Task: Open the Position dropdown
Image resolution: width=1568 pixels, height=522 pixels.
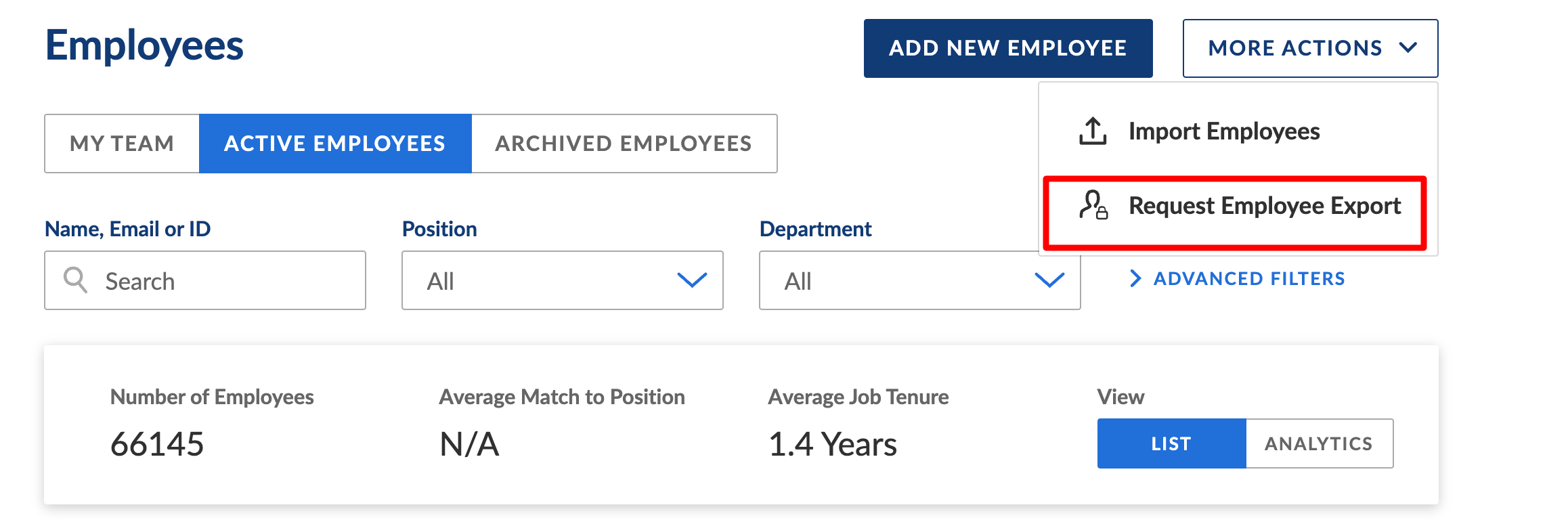Action: pyautogui.click(x=562, y=280)
